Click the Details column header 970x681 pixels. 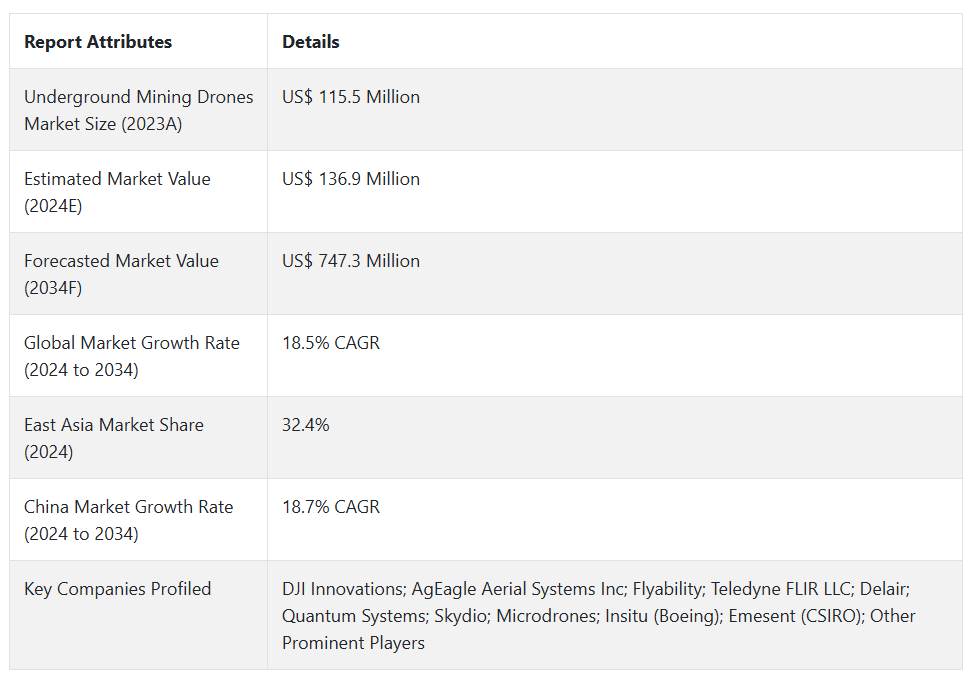[311, 42]
